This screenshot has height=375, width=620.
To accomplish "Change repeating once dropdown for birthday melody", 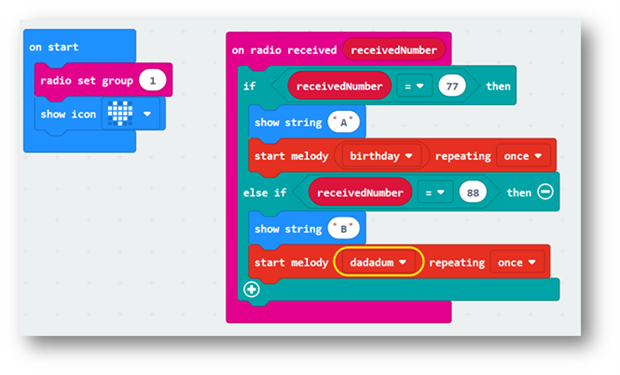I will pyautogui.click(x=523, y=156).
